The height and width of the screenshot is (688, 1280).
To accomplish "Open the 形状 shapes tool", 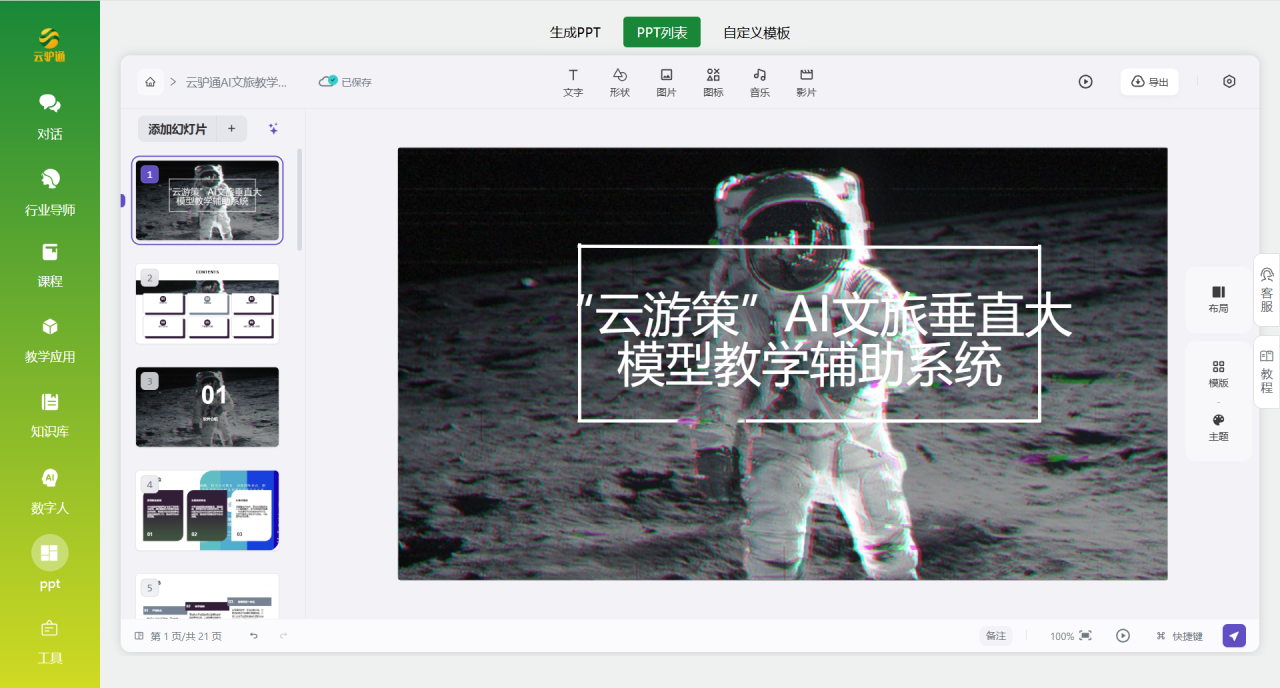I will pos(619,82).
